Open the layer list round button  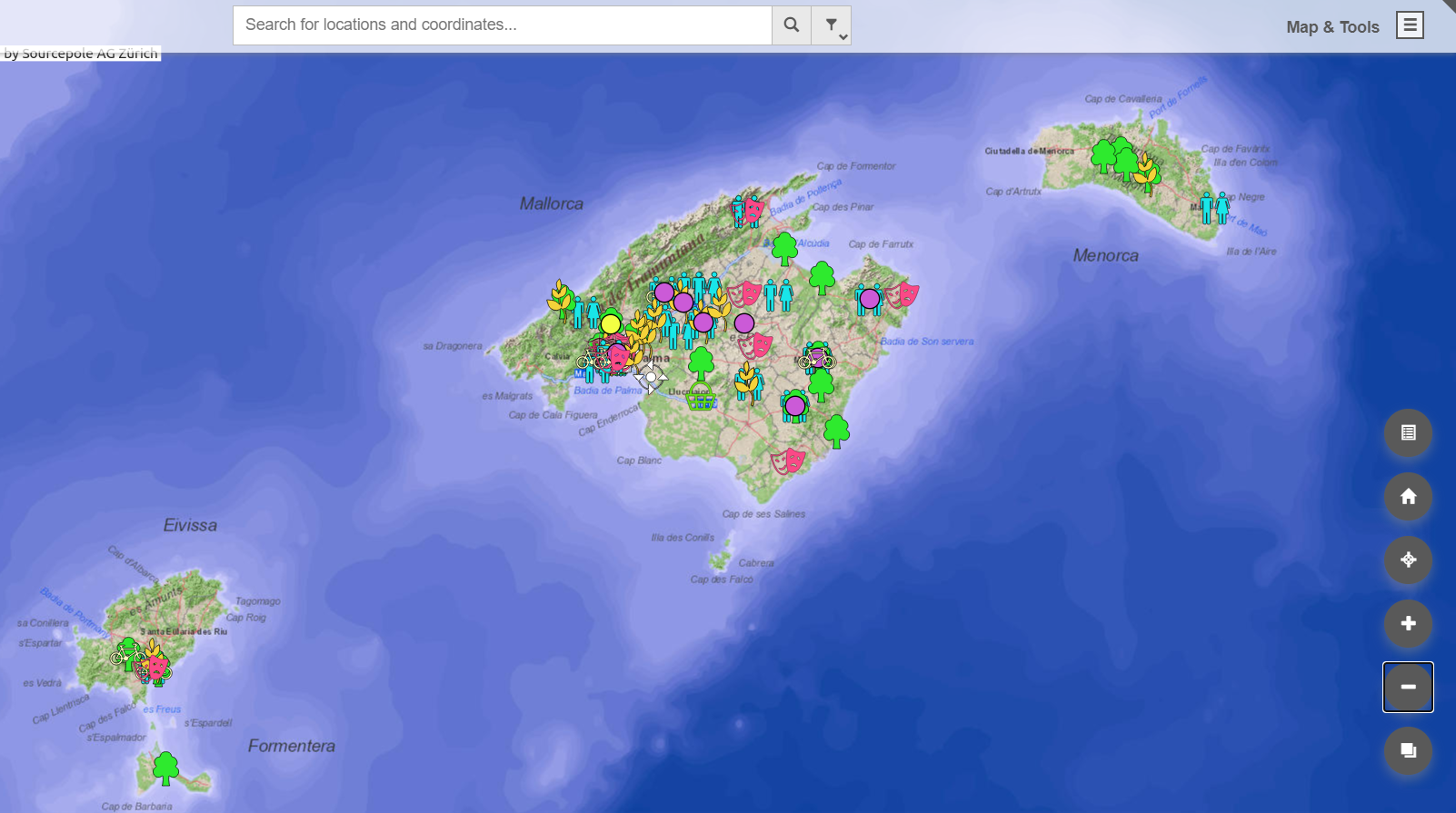click(x=1408, y=433)
